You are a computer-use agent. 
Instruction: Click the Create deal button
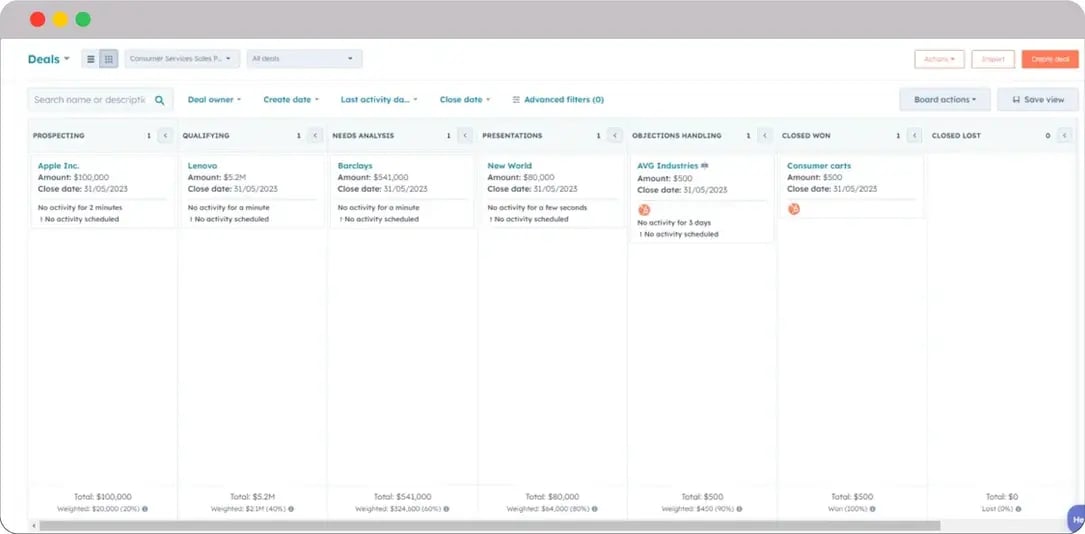1050,59
